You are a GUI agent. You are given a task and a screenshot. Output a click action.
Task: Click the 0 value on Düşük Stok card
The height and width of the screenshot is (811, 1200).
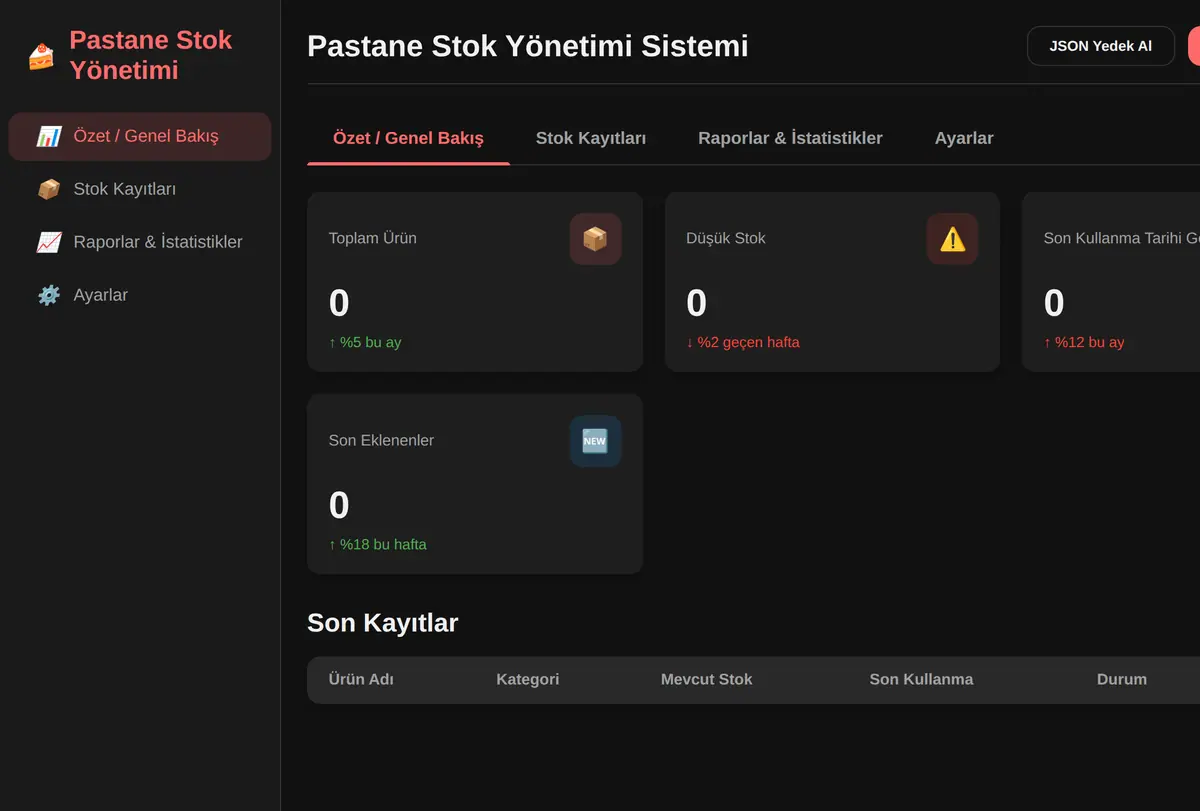697,303
